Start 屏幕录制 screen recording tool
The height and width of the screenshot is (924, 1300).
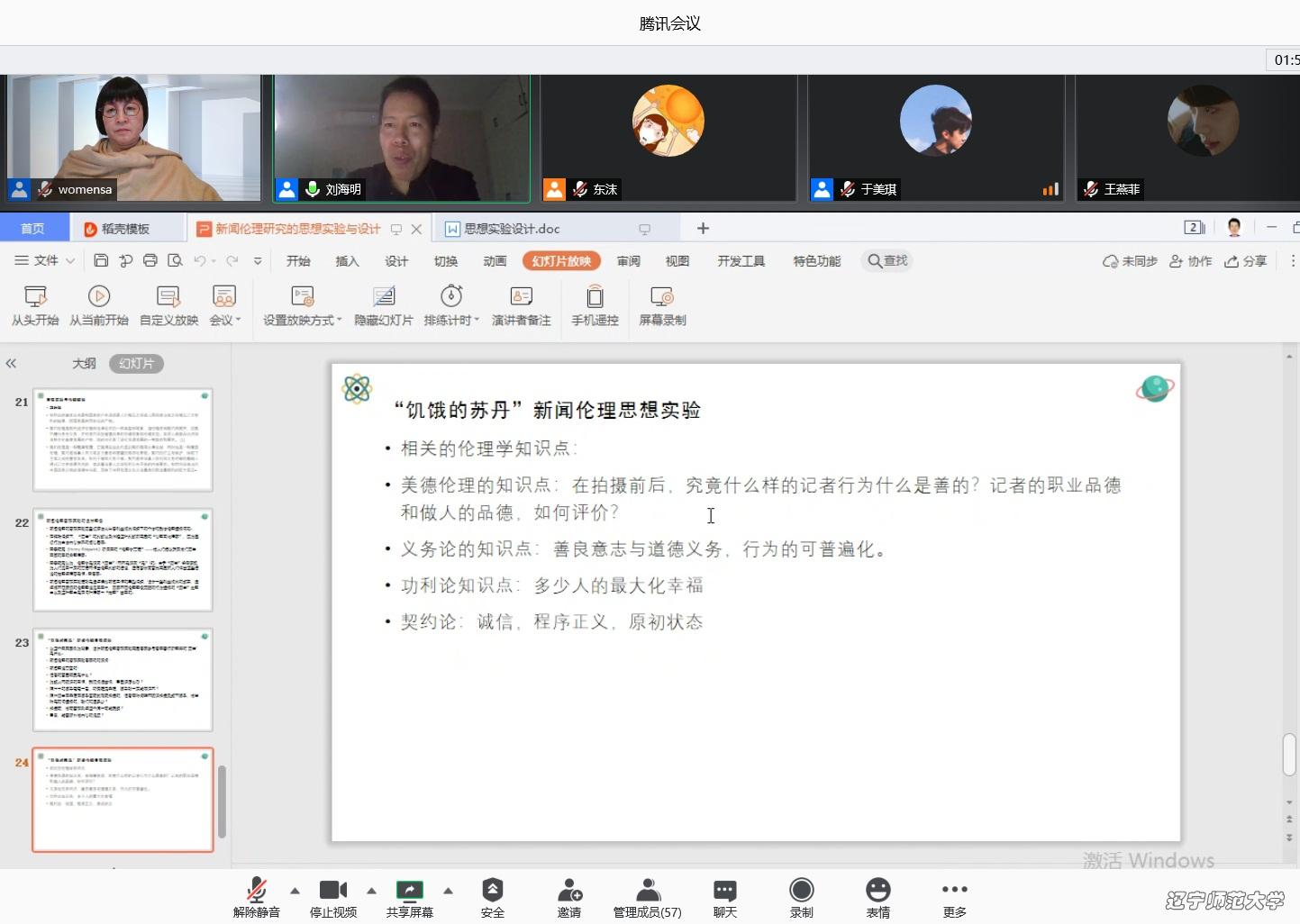tap(662, 297)
